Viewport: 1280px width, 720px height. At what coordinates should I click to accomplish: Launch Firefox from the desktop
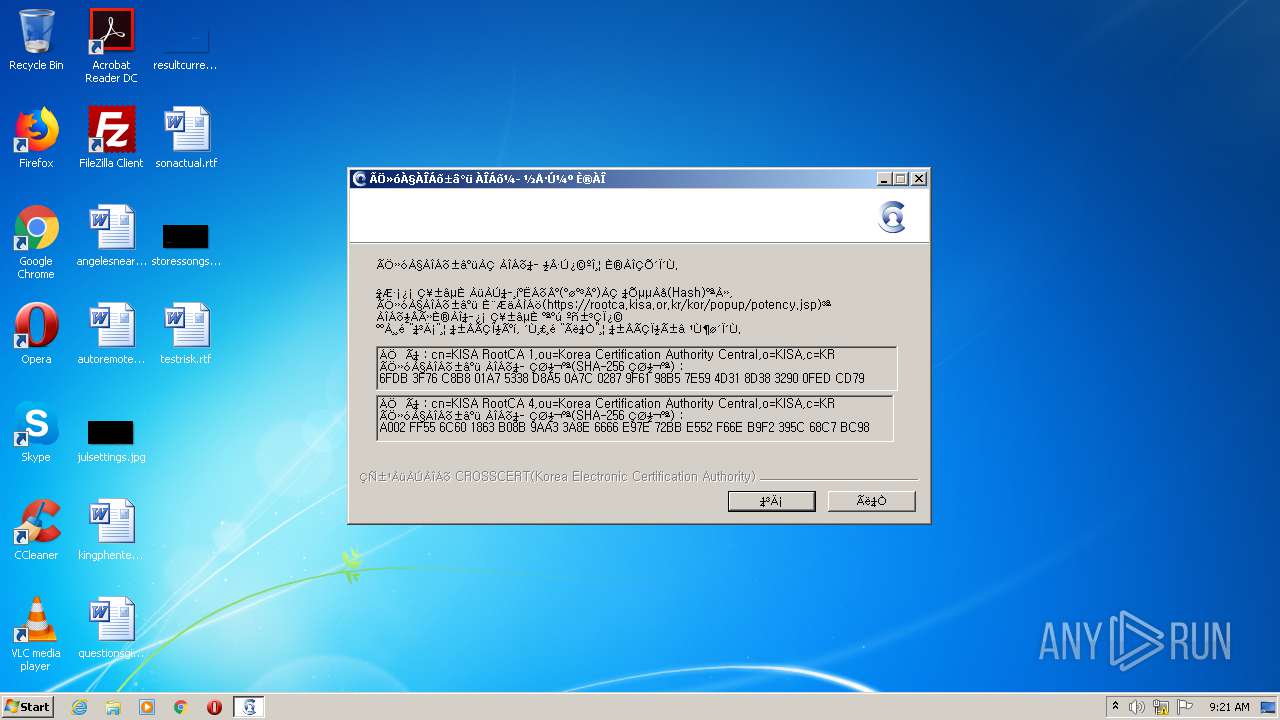[36, 138]
